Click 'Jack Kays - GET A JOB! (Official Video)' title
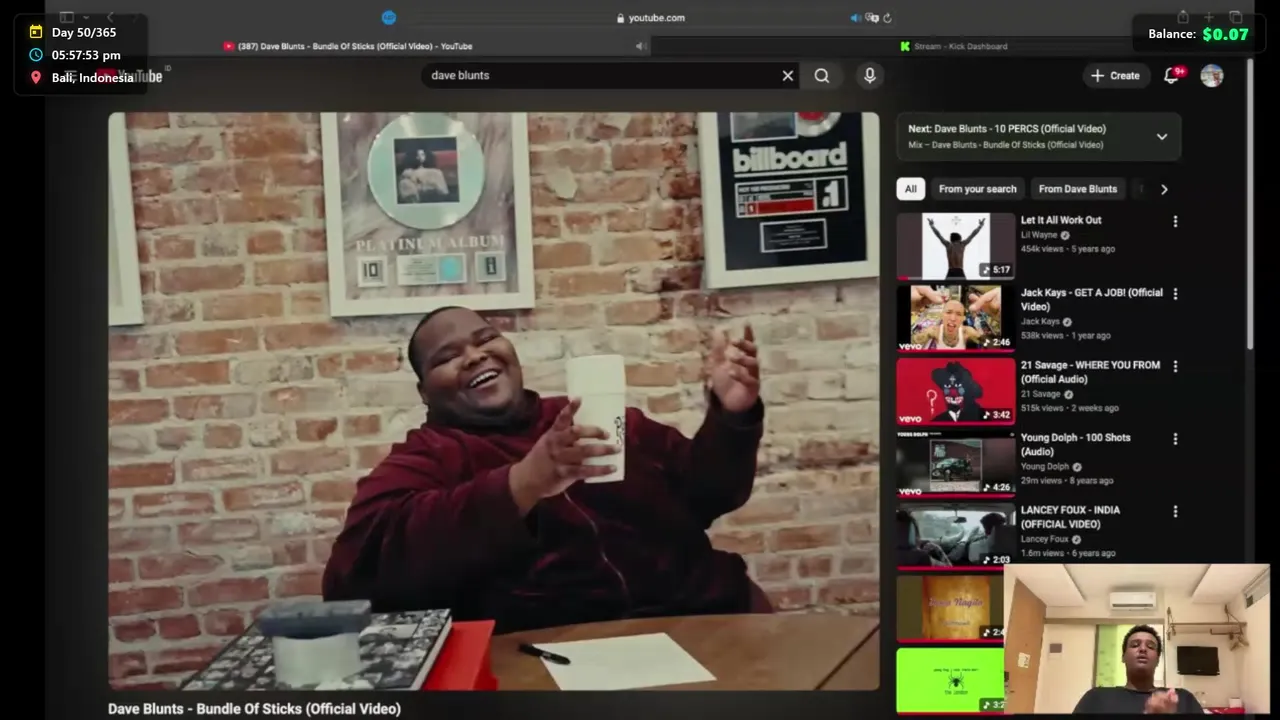The image size is (1280, 720). 1091,300
